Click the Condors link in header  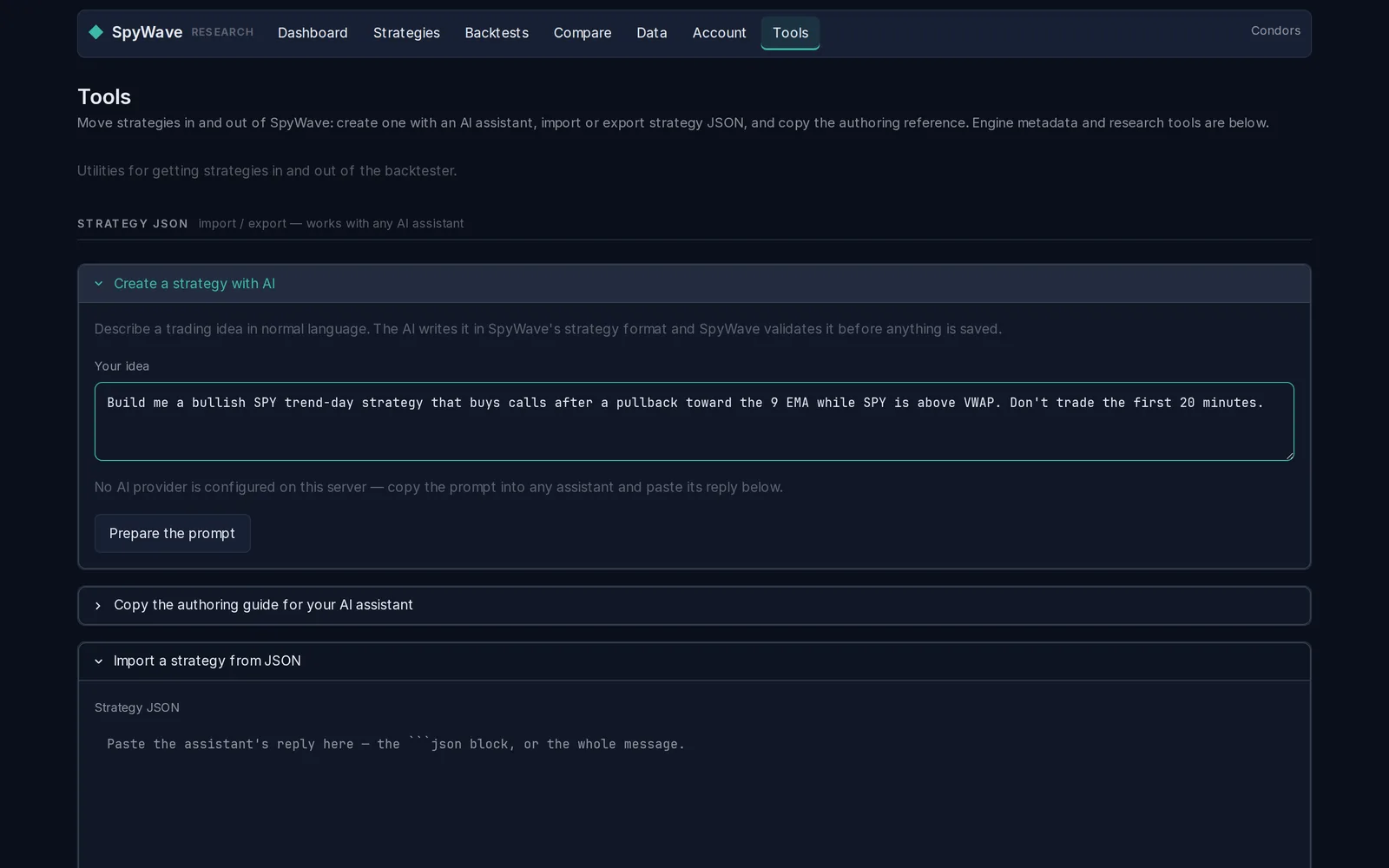coord(1275,30)
